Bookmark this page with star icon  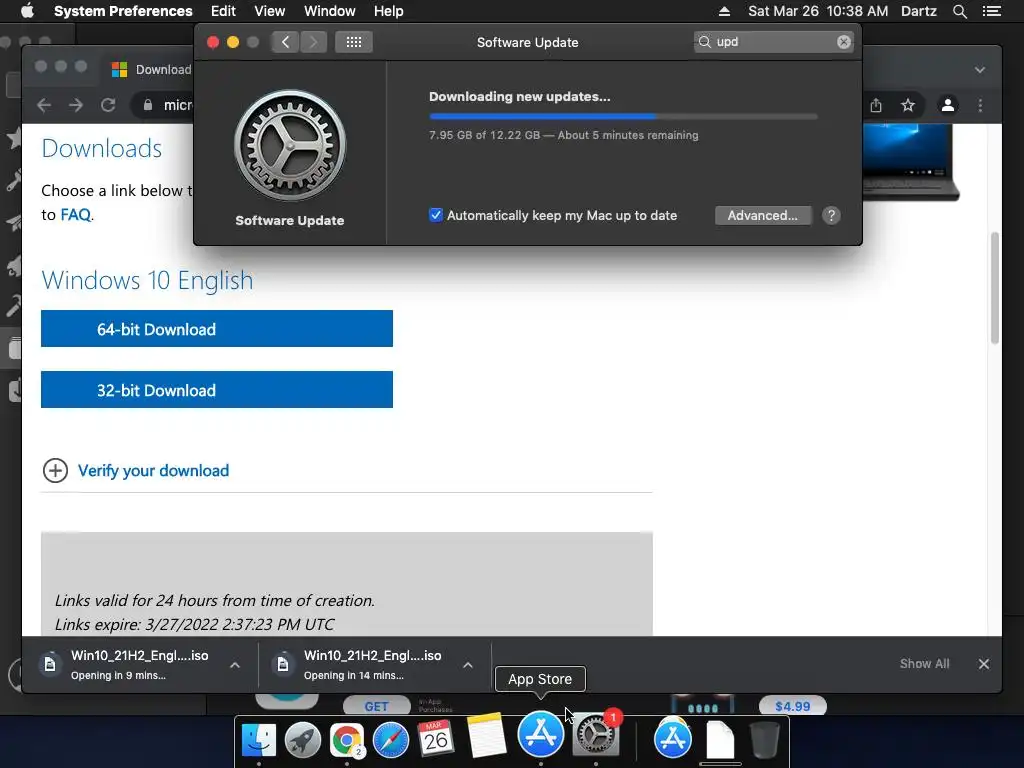[x=908, y=105]
